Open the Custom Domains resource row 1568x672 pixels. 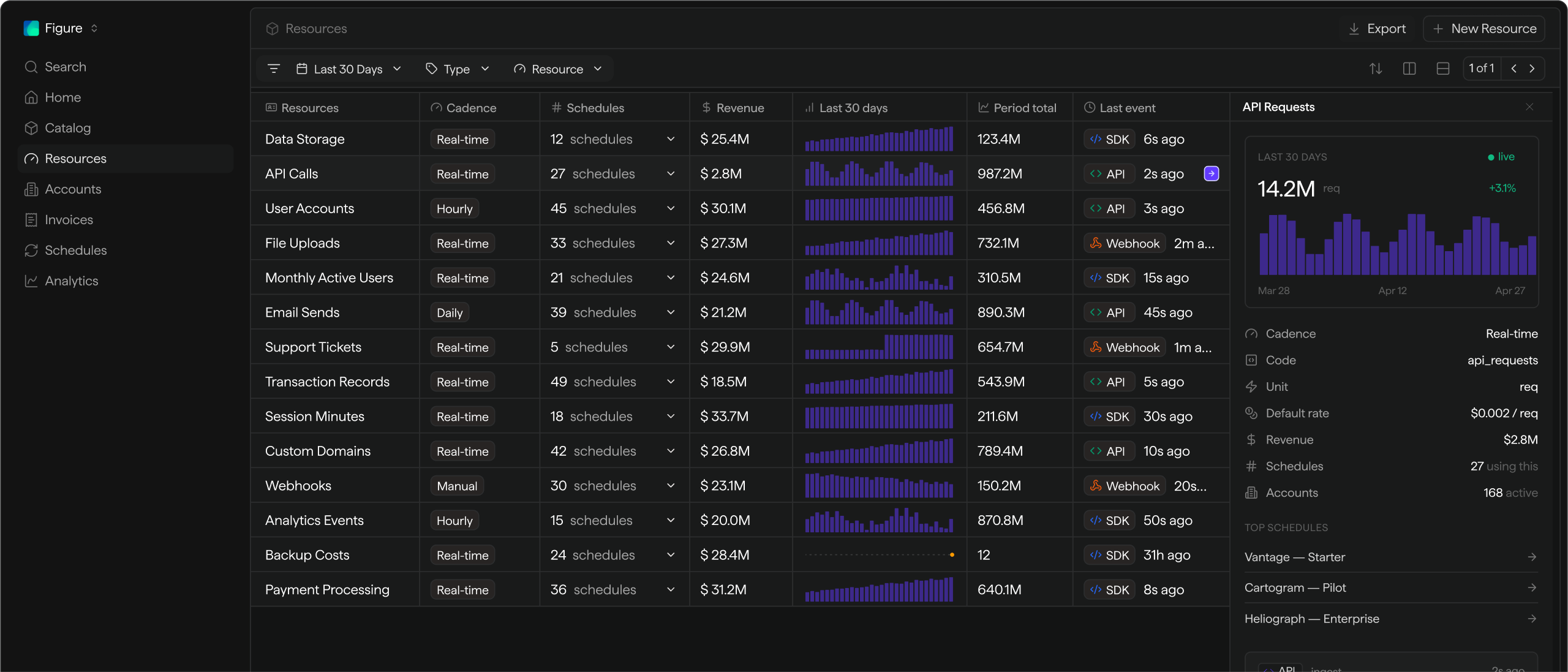740,451
